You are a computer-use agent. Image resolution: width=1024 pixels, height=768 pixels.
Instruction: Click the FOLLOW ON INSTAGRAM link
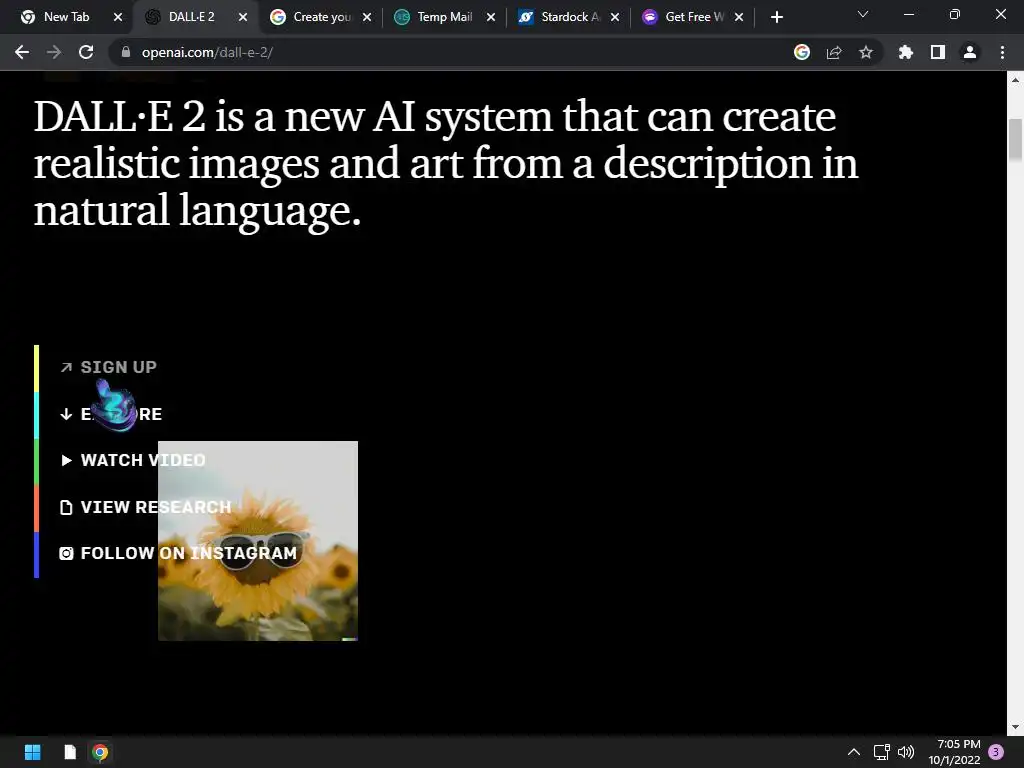point(189,553)
